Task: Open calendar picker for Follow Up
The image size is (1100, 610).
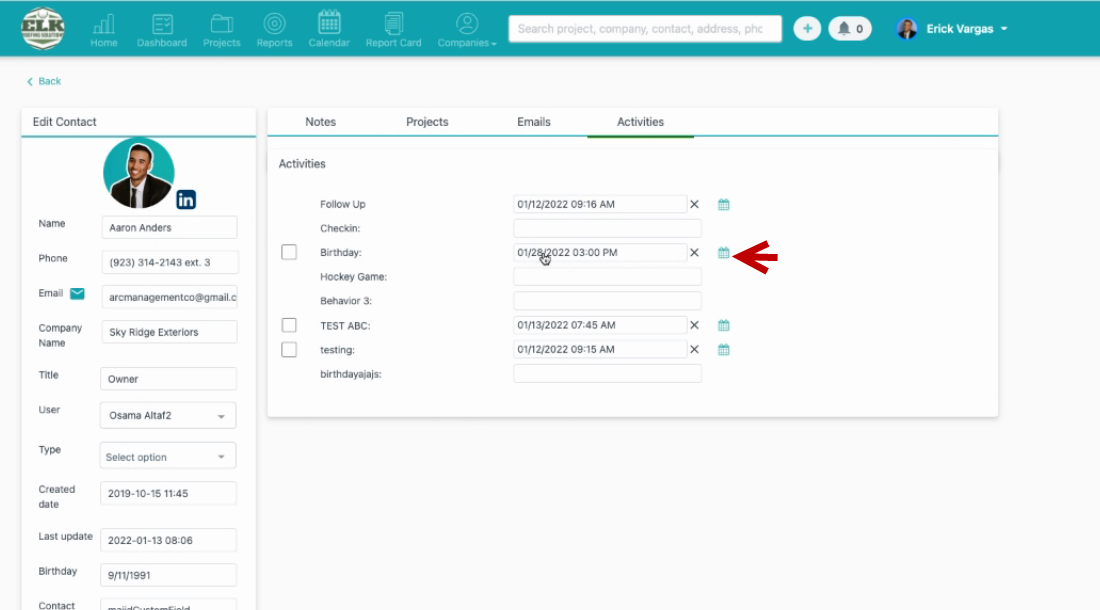Action: [x=723, y=205]
